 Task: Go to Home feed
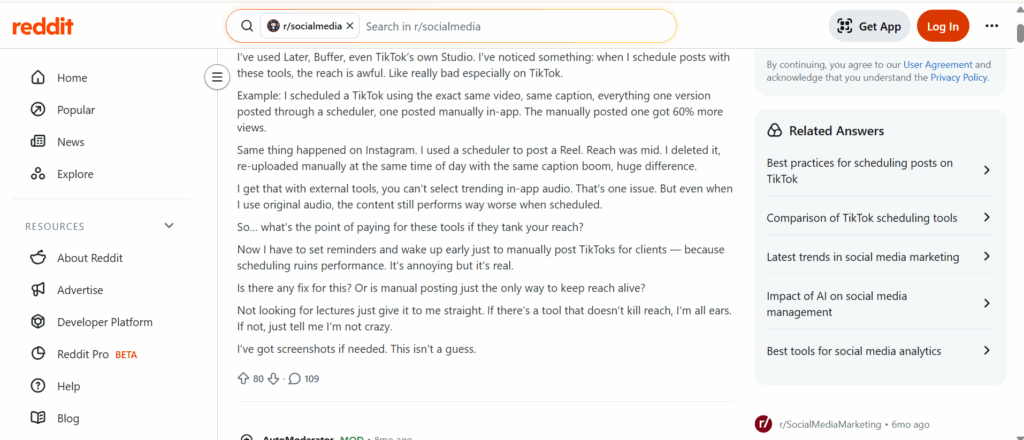[x=72, y=78]
